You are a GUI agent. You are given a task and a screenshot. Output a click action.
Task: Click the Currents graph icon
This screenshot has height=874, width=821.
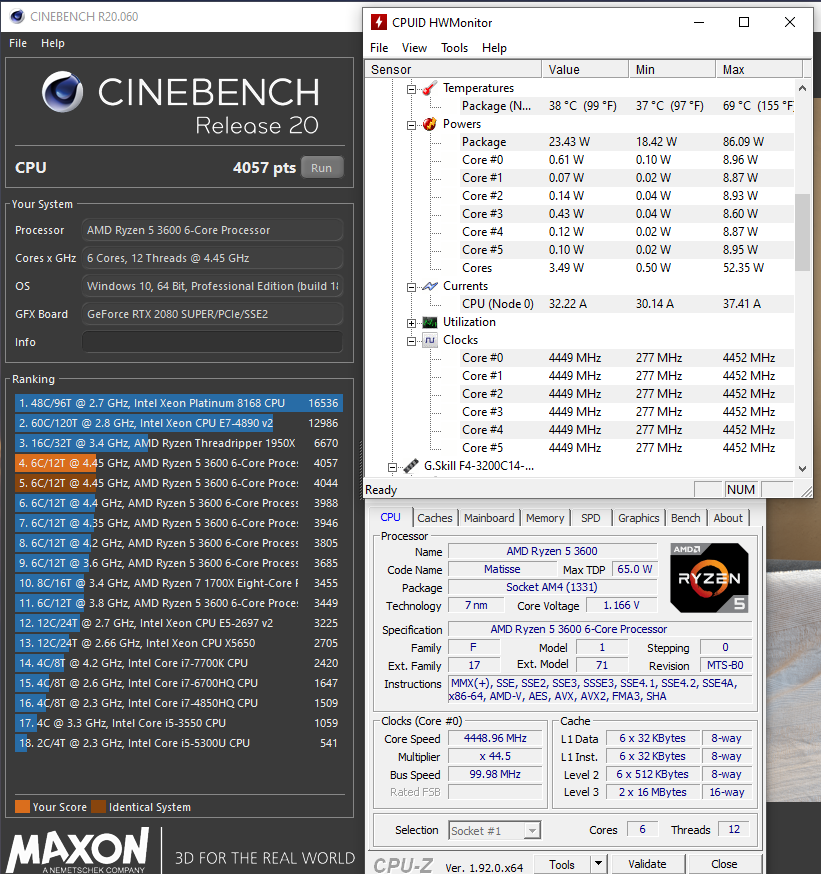coord(429,286)
